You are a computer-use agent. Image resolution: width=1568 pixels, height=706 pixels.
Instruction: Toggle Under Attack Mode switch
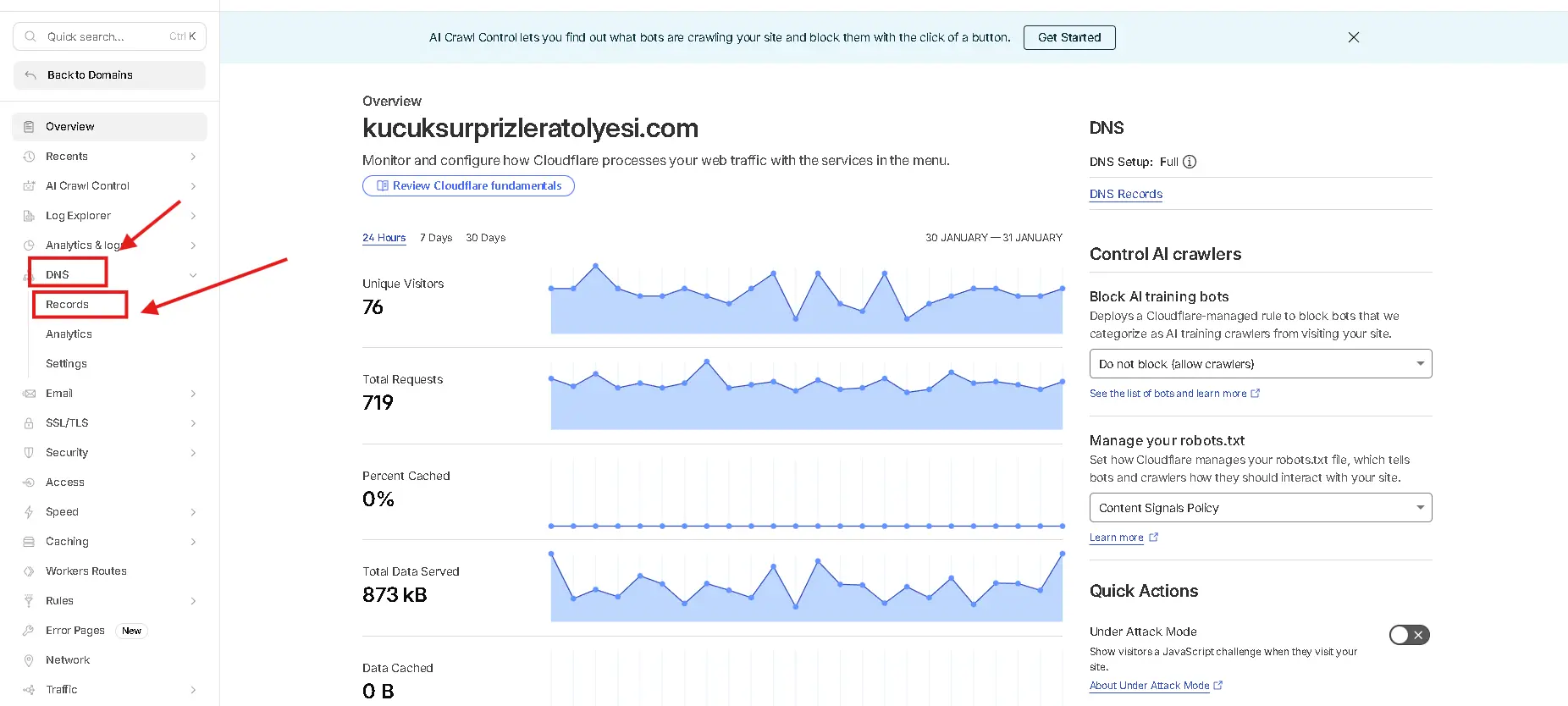pyautogui.click(x=1409, y=635)
